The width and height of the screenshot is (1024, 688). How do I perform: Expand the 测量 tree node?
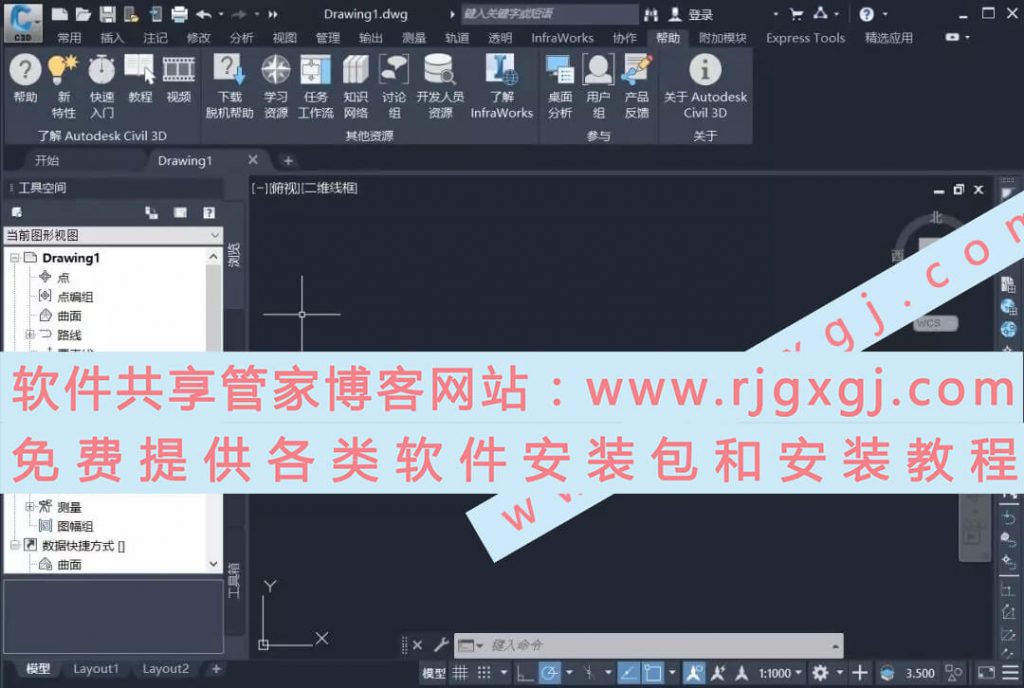pyautogui.click(x=29, y=507)
